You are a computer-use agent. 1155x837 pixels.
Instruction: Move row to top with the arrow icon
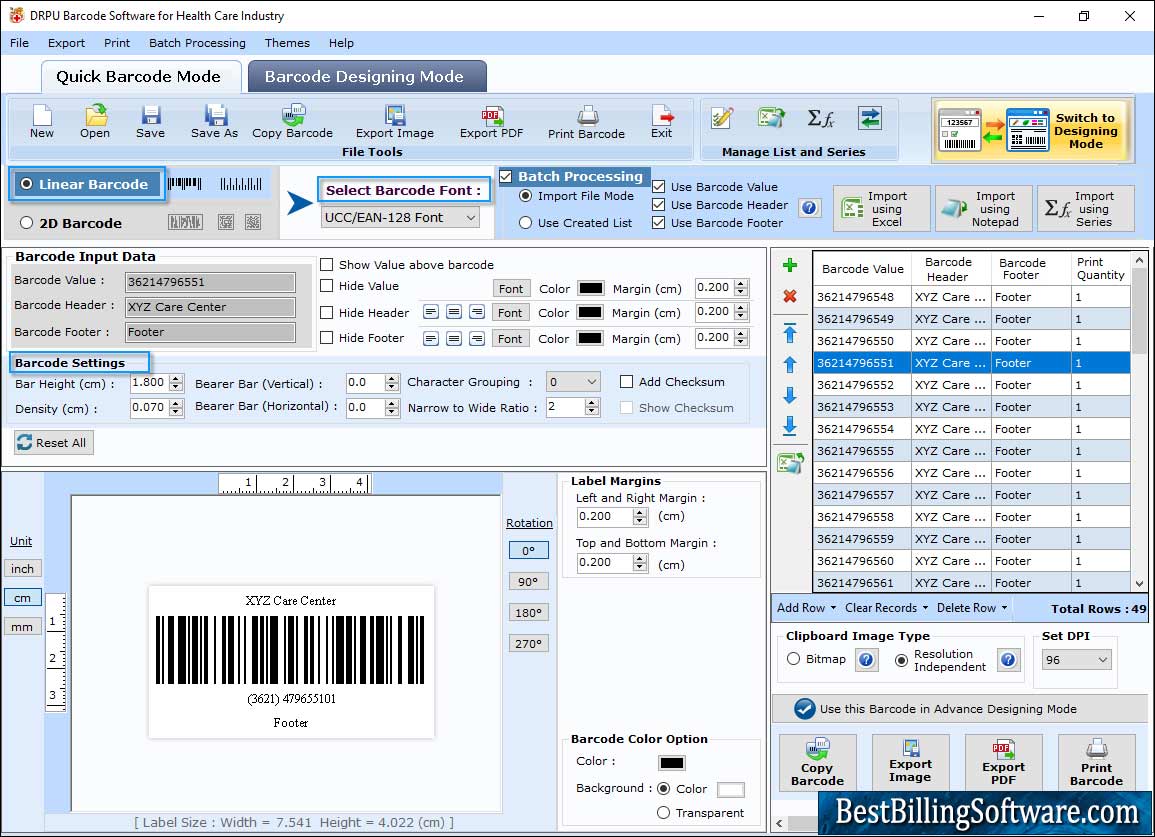[x=790, y=333]
